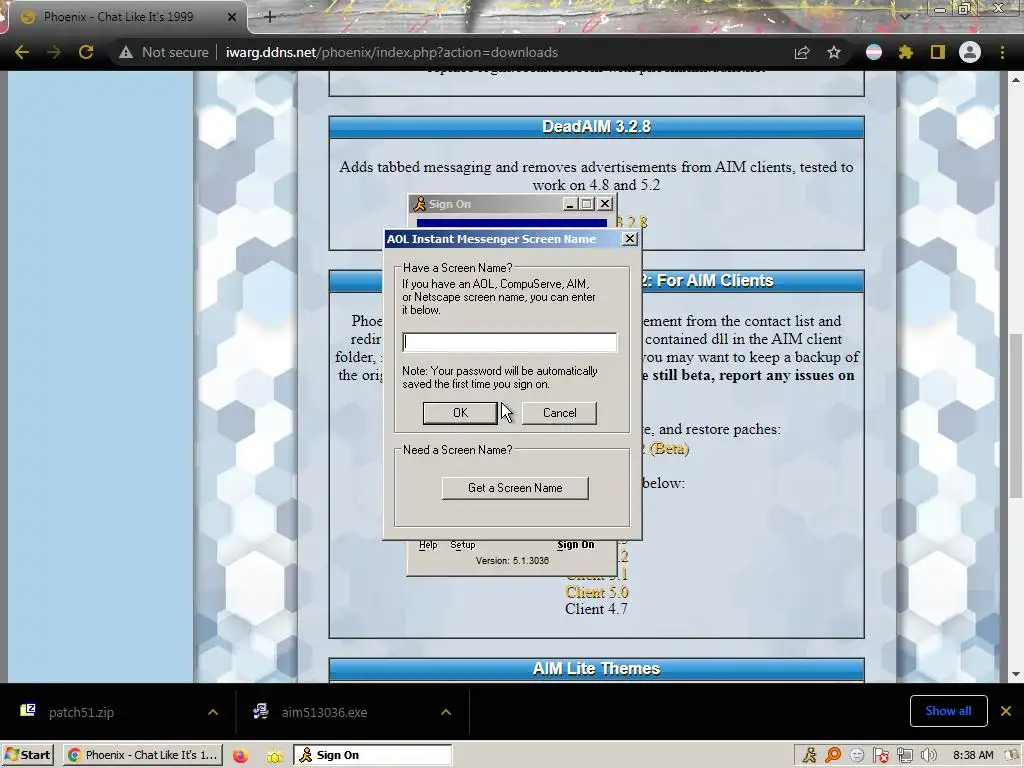Open the Windows Start menu
The image size is (1024, 768).
(x=27, y=755)
